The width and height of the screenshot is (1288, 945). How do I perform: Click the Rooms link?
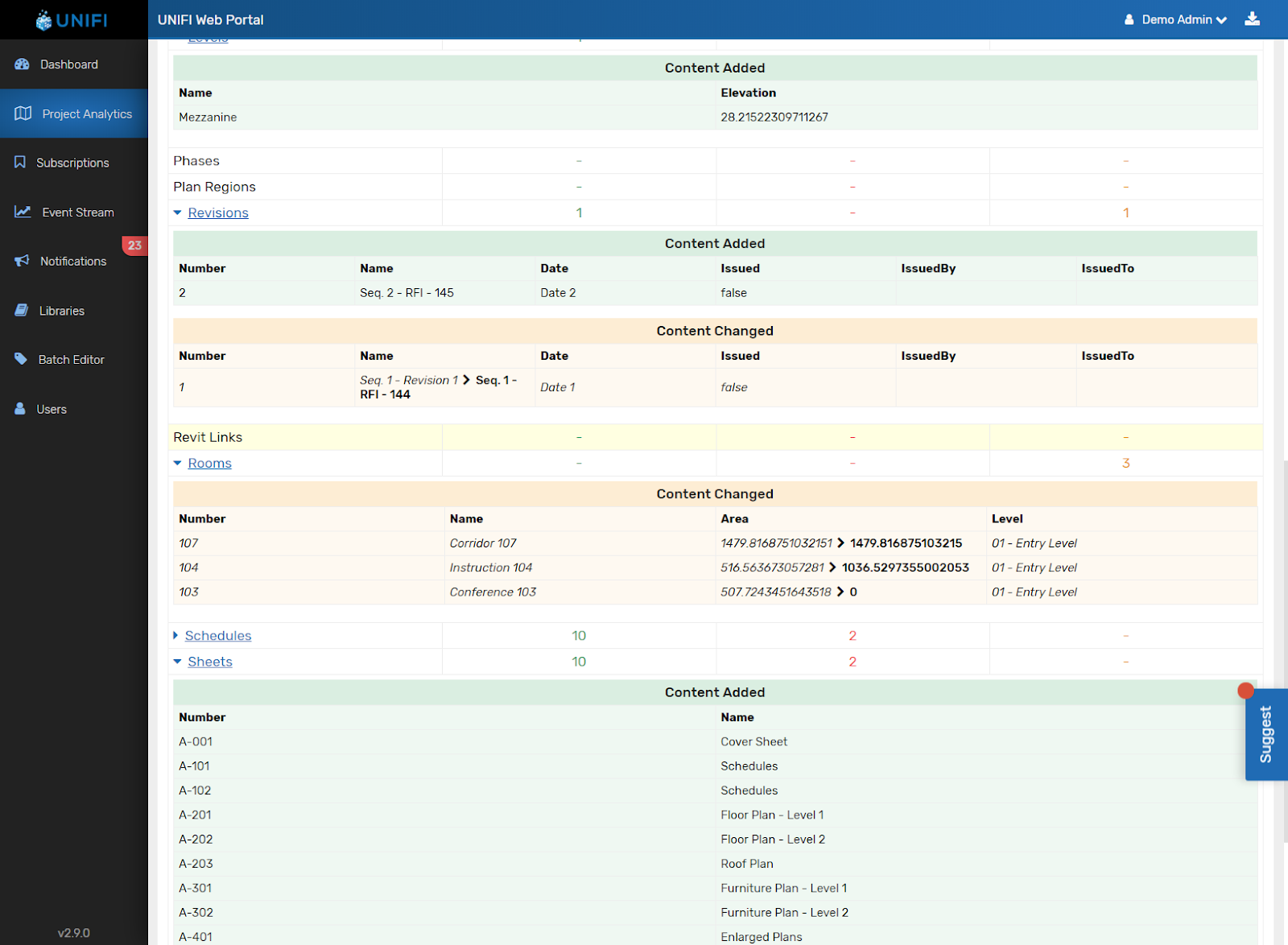[x=209, y=463]
